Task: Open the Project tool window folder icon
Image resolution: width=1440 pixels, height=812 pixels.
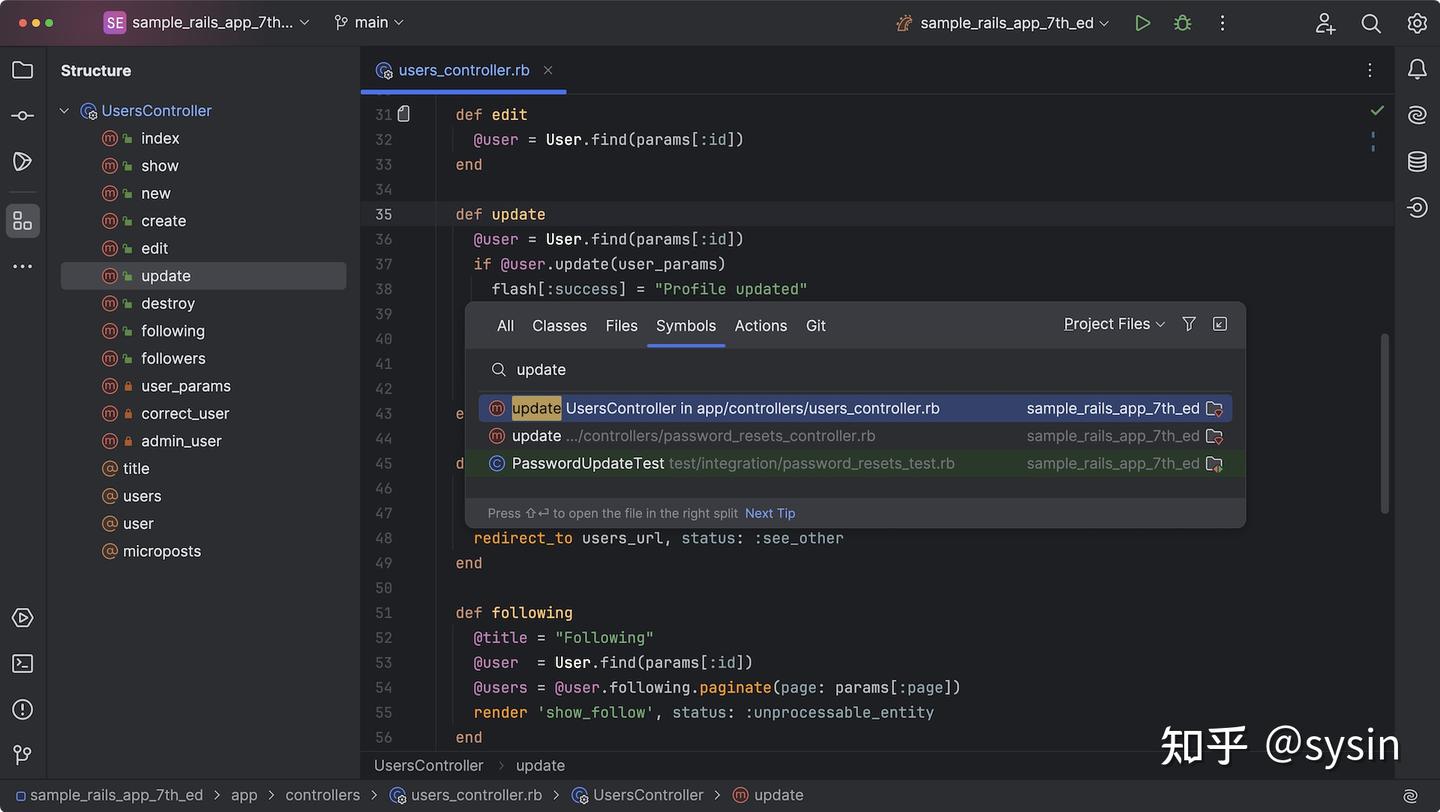Action: pyautogui.click(x=22, y=70)
